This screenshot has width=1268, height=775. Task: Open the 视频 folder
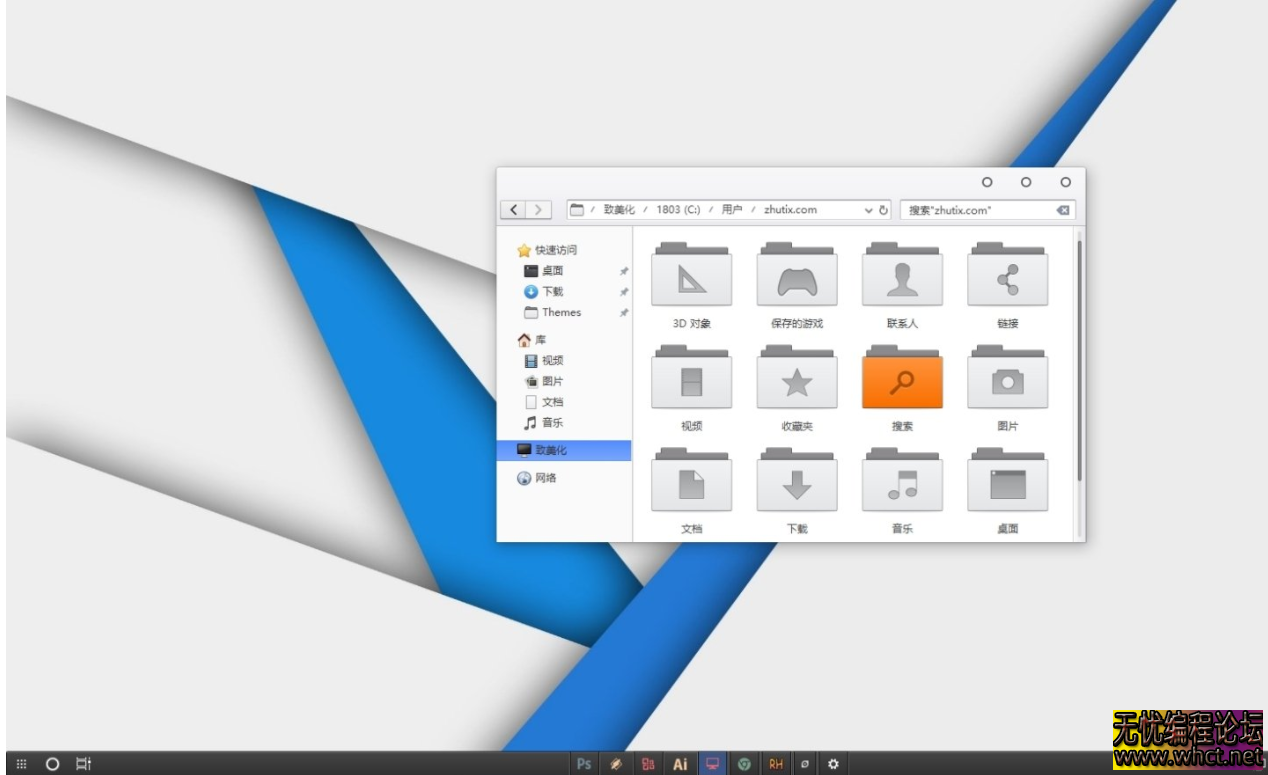(x=691, y=381)
